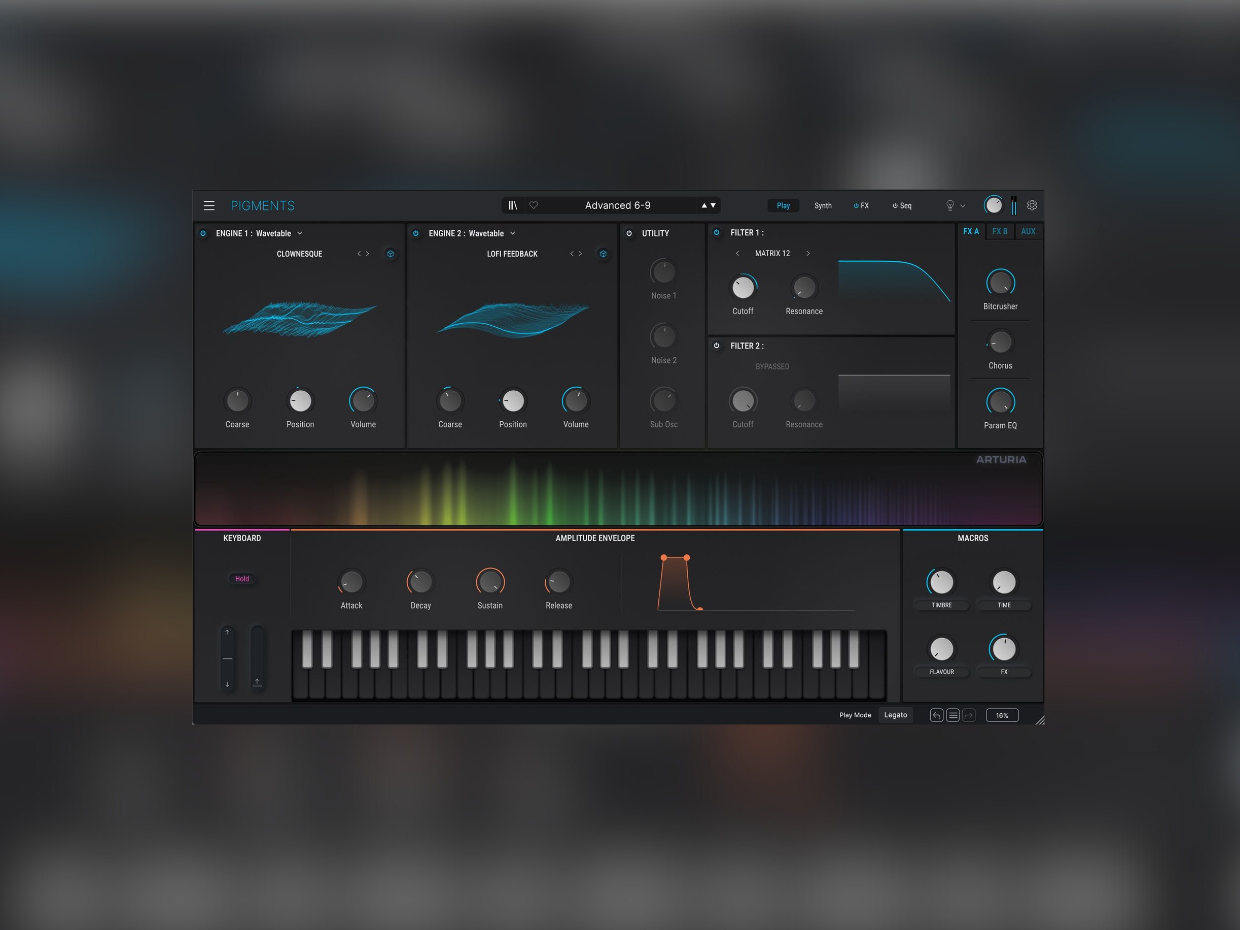
Task: Select the previous preset with up arrow
Action: coord(704,205)
